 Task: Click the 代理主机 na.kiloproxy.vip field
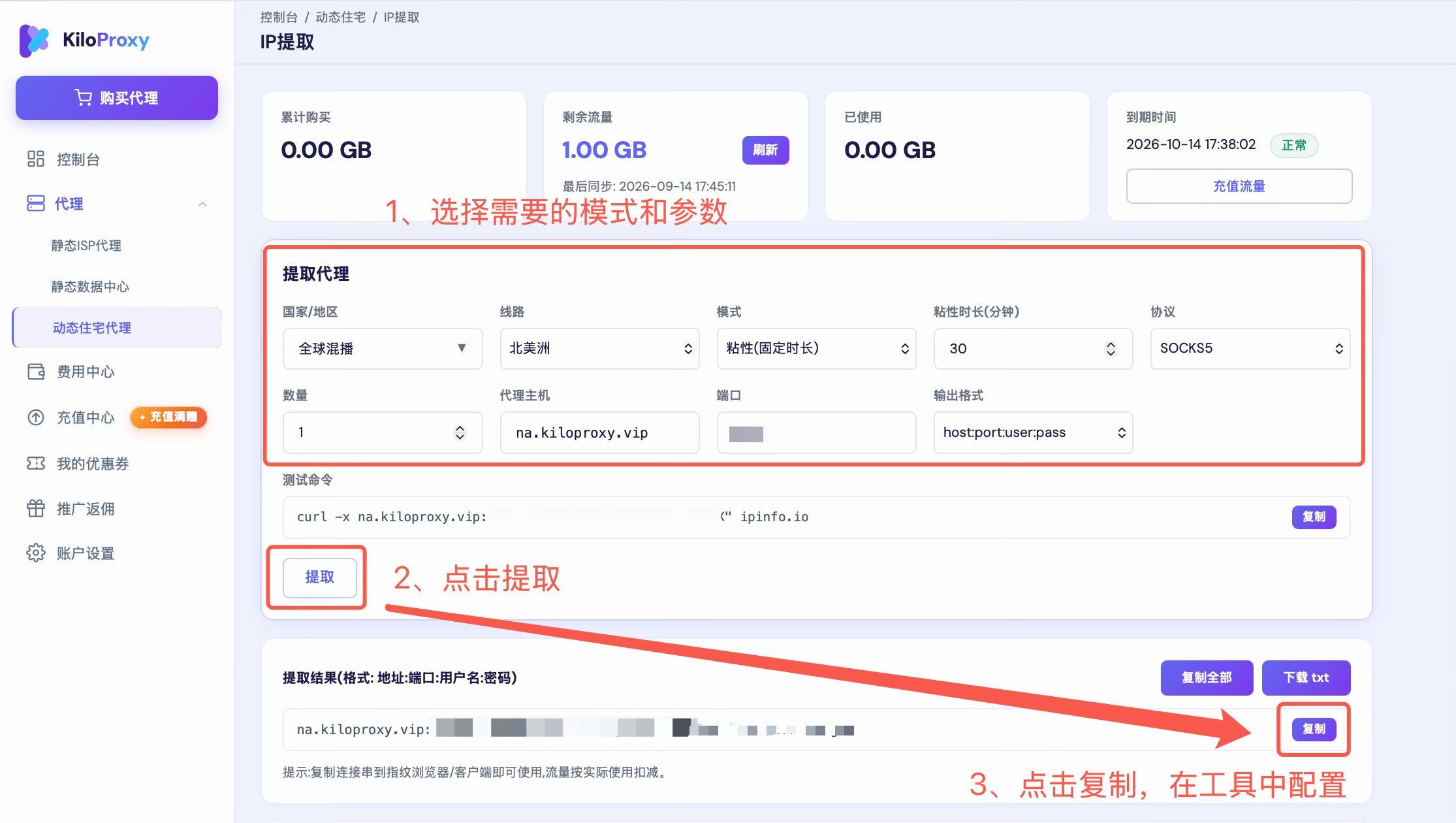(599, 432)
